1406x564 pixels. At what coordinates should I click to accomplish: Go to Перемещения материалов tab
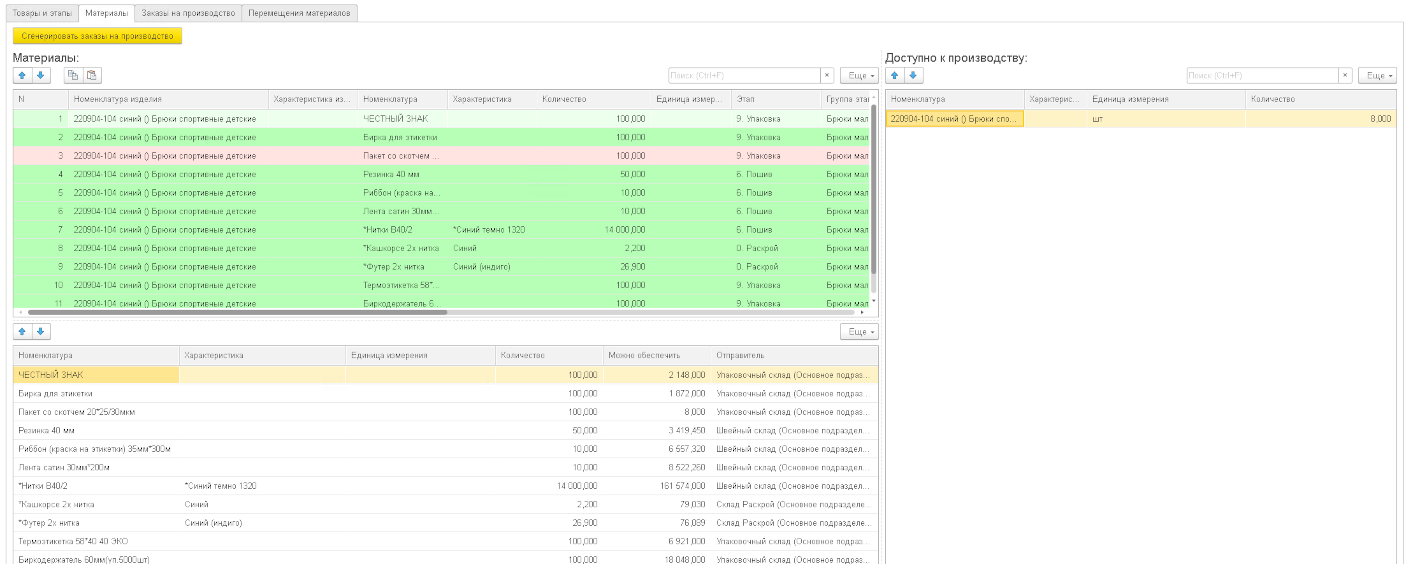pyautogui.click(x=300, y=13)
